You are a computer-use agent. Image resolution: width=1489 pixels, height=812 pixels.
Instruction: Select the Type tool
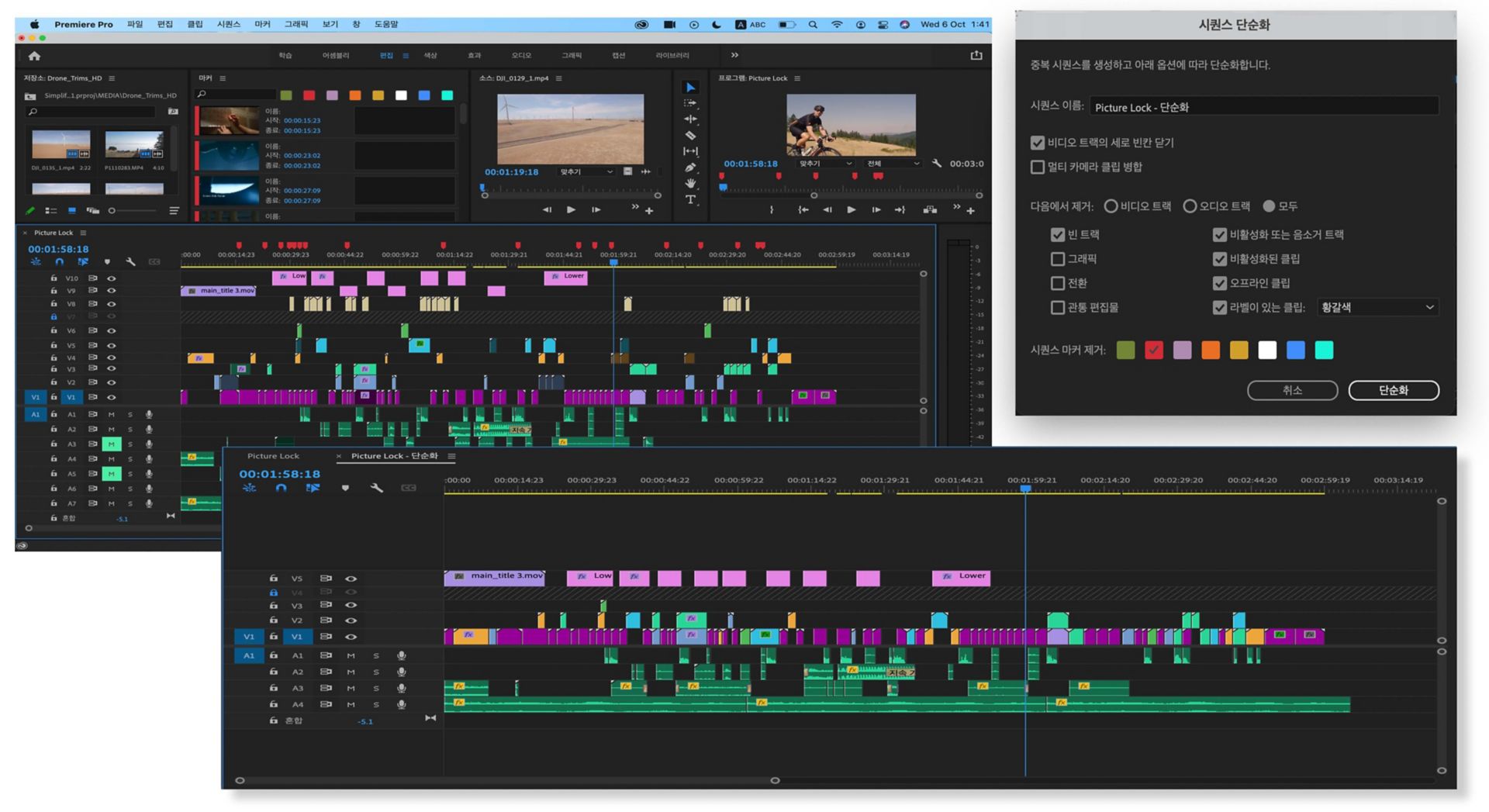point(690,200)
